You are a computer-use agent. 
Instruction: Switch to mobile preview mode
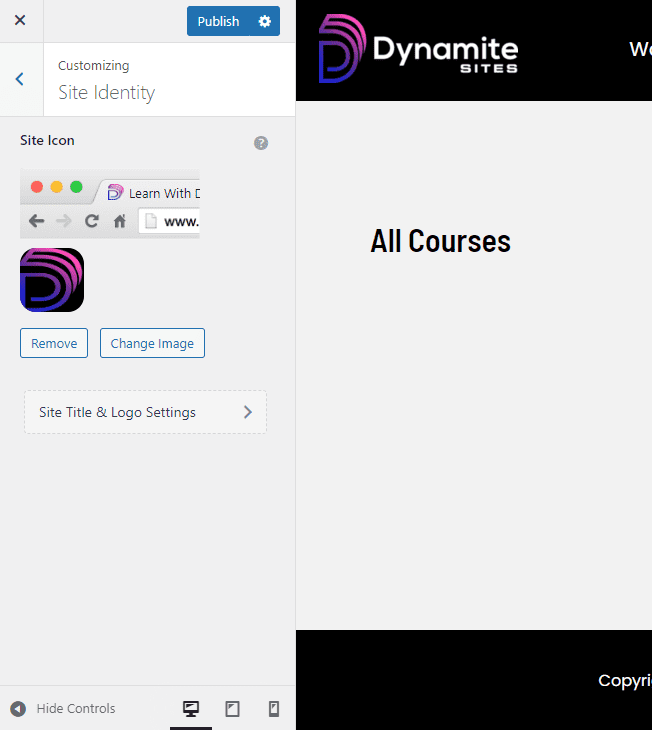[x=273, y=709]
